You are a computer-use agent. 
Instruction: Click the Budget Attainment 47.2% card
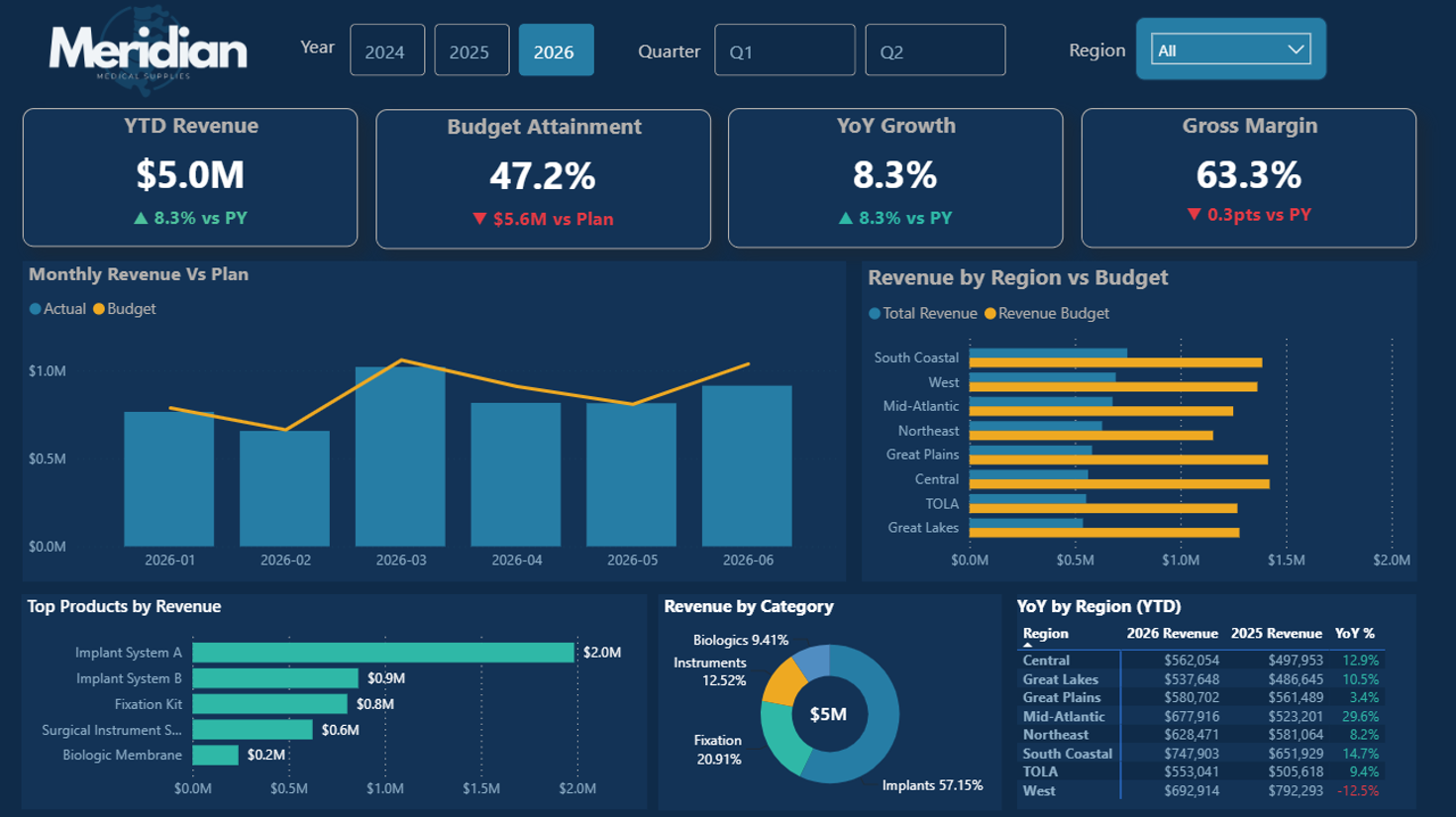543,178
